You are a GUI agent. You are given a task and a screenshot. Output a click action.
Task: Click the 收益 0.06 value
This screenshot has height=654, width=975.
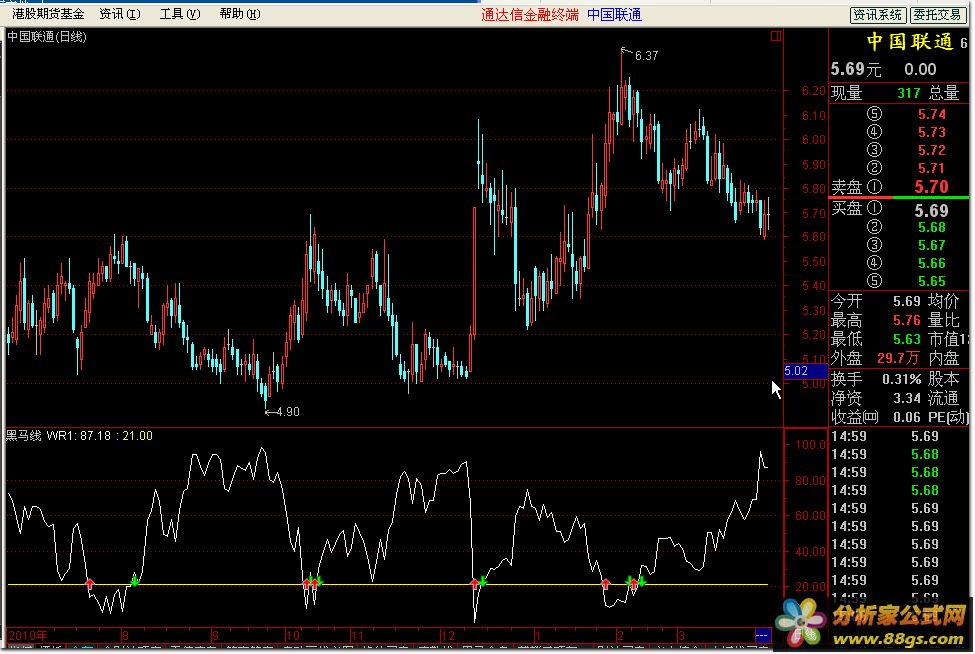[907, 417]
